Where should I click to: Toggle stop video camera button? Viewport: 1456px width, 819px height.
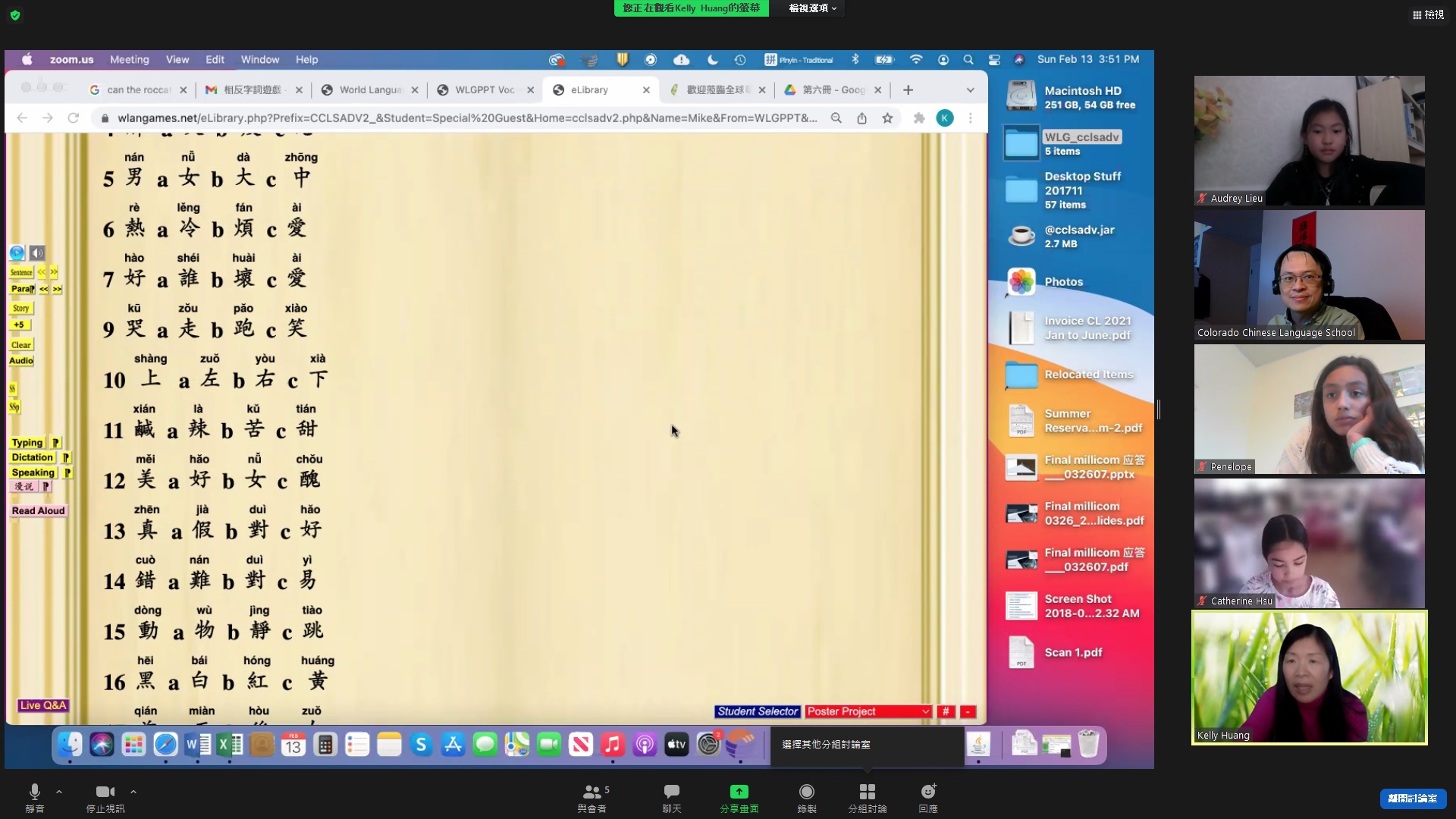(x=105, y=792)
